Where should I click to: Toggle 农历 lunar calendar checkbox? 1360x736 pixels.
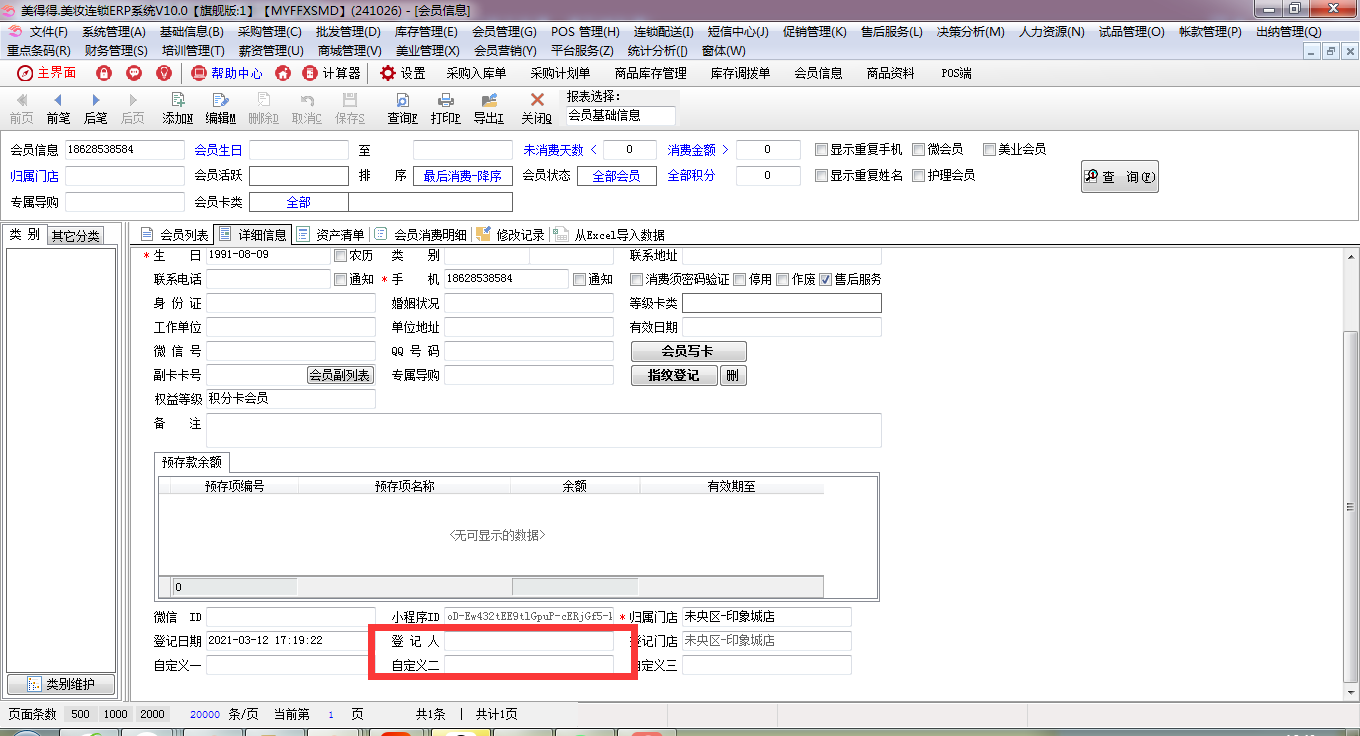click(x=340, y=255)
